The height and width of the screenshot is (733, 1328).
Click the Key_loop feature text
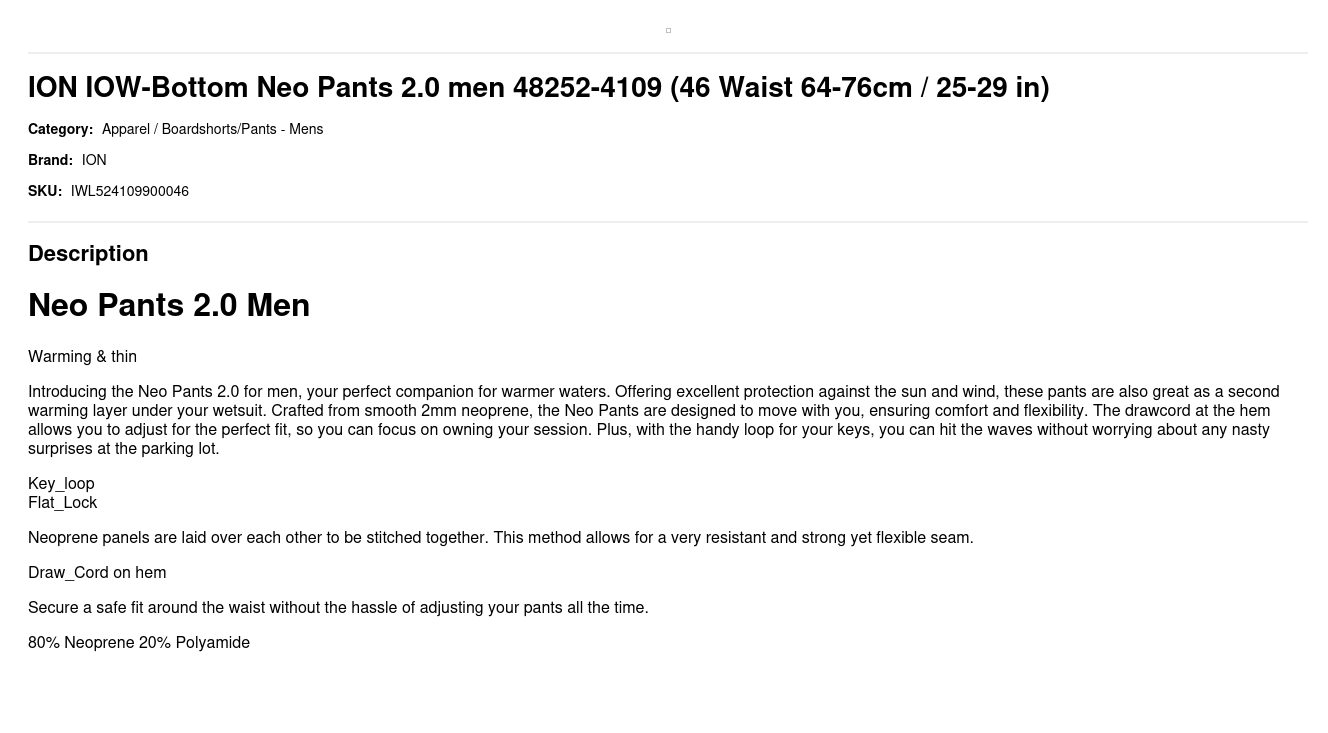(61, 484)
